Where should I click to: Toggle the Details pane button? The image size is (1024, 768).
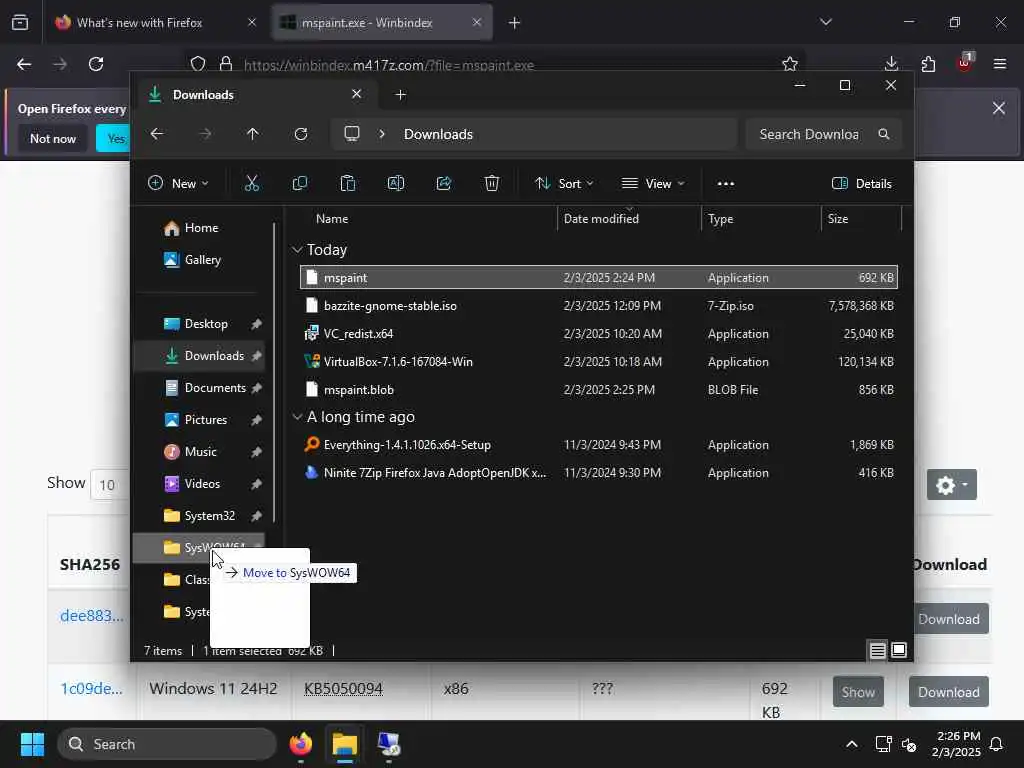pyautogui.click(x=861, y=184)
